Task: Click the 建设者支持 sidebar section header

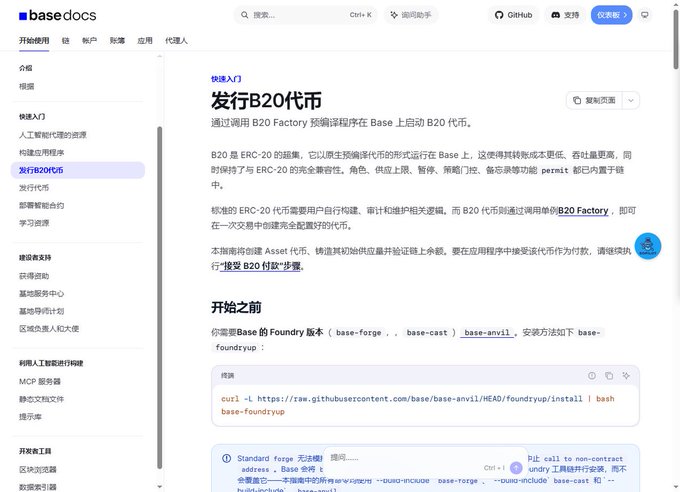Action: coord(35,258)
